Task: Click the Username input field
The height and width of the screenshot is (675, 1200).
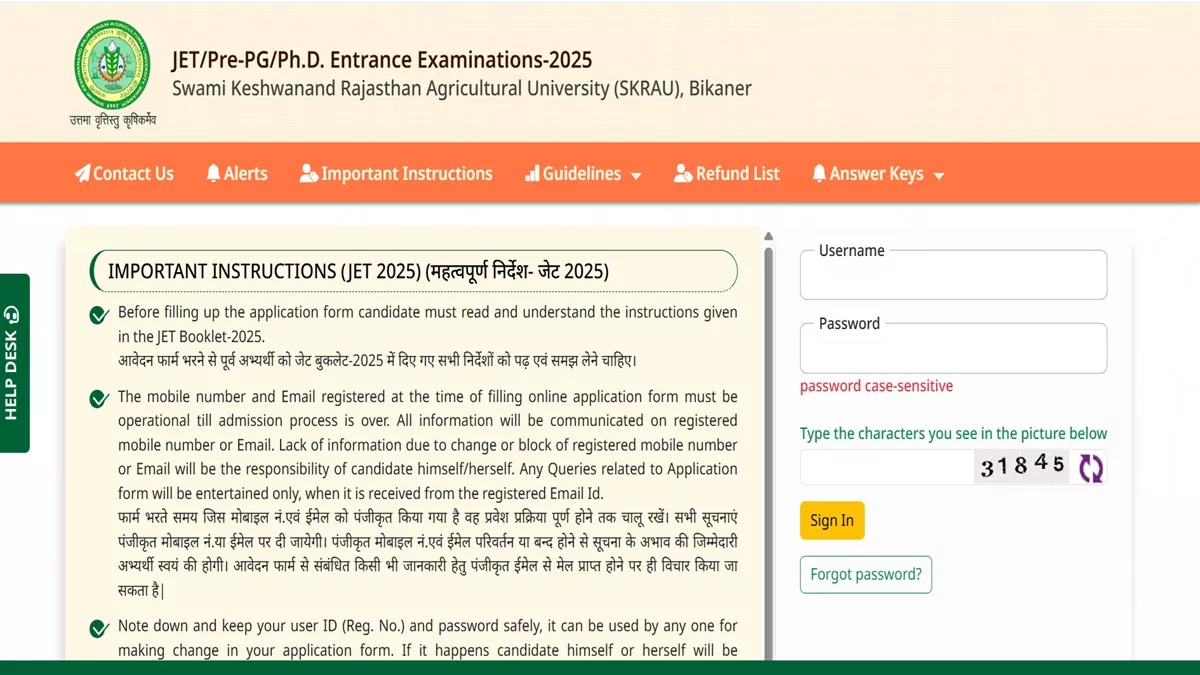Action: 953,275
